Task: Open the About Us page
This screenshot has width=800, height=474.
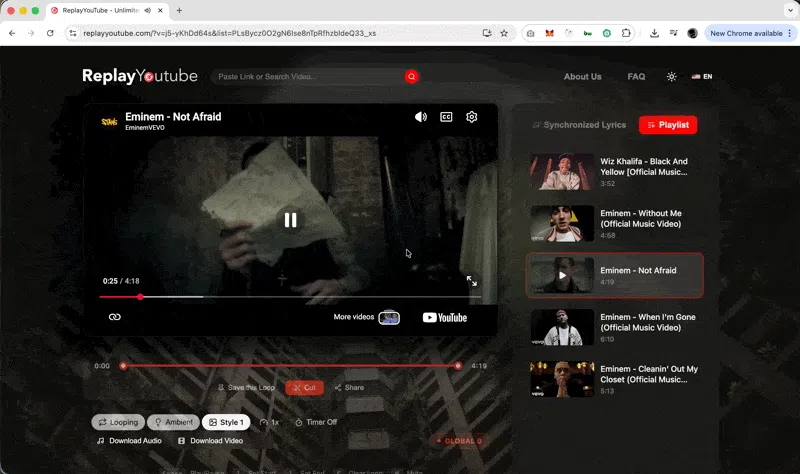Action: [x=582, y=77]
